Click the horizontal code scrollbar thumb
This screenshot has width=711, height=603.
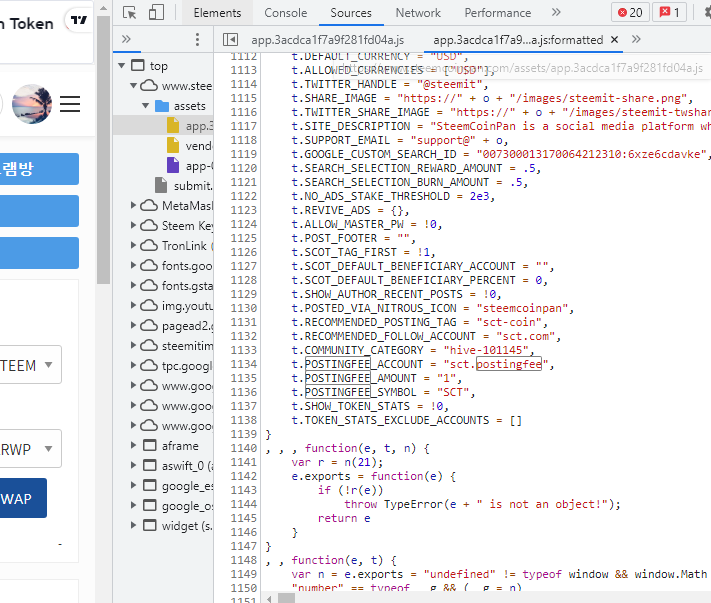click(x=286, y=598)
